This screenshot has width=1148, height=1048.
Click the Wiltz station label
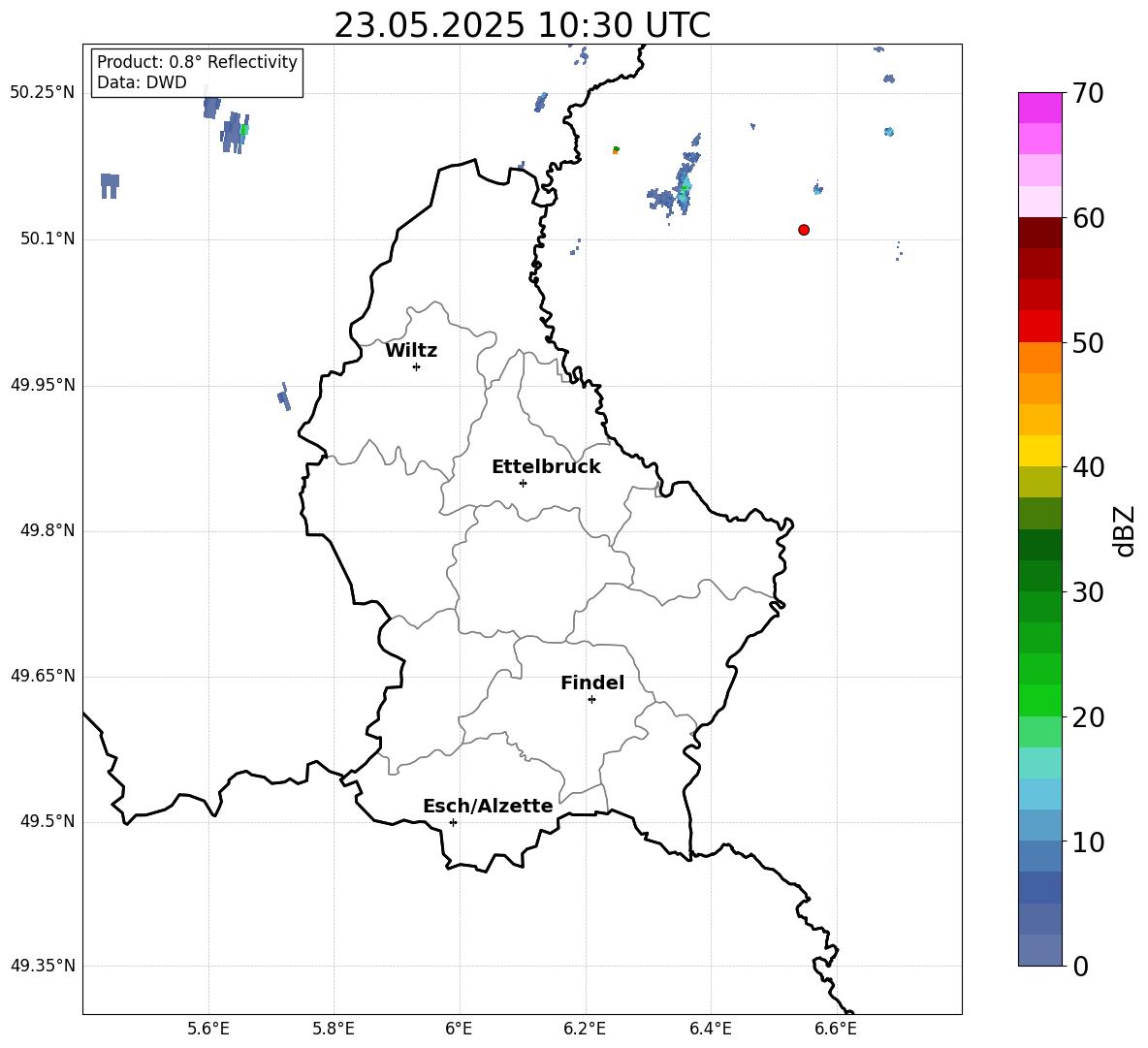point(411,351)
